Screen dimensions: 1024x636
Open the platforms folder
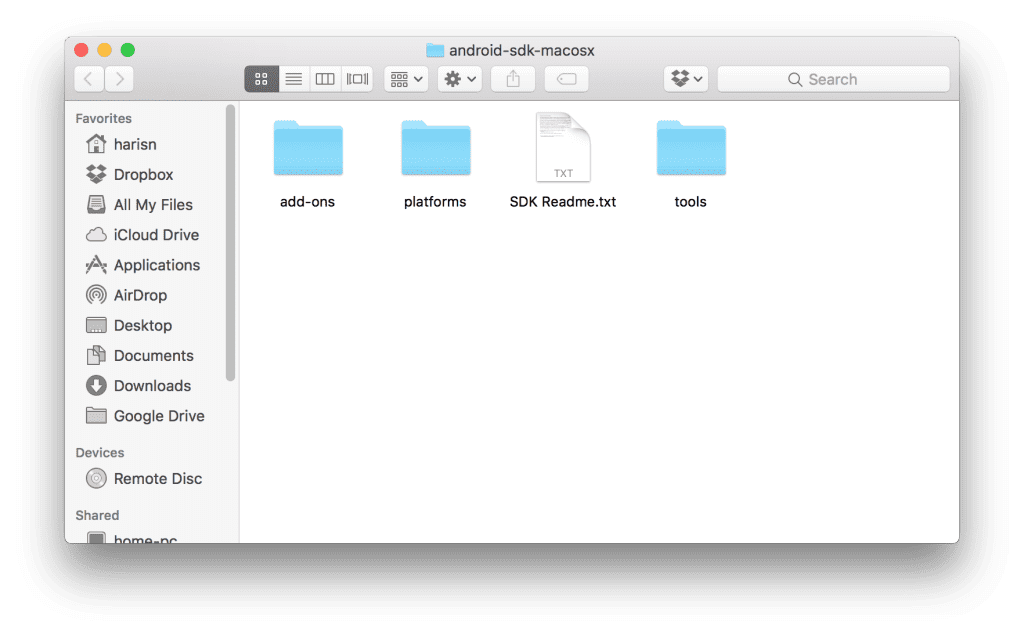tap(435, 148)
